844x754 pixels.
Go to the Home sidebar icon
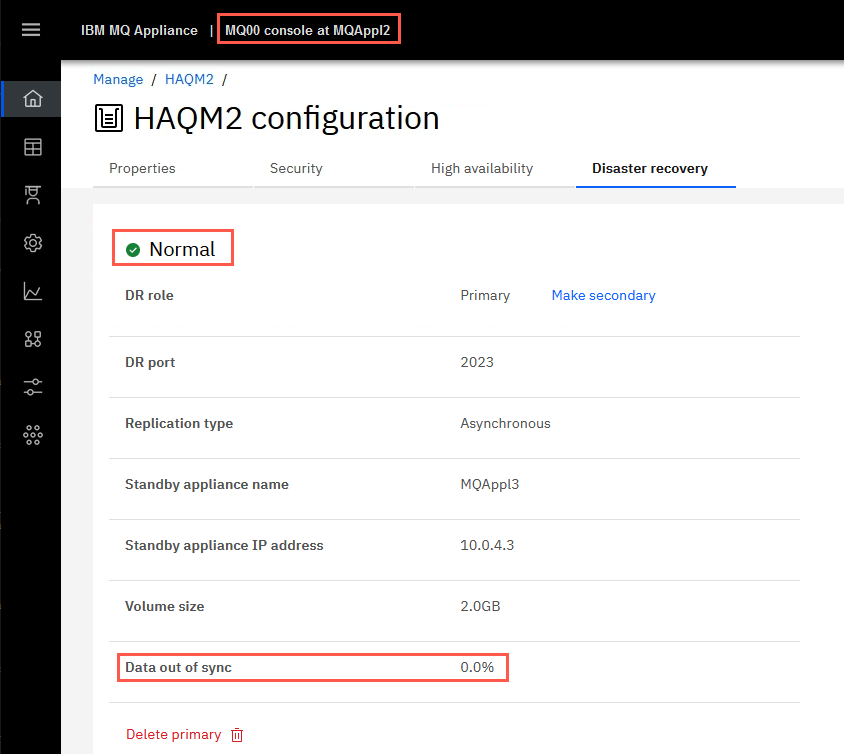click(x=32, y=98)
